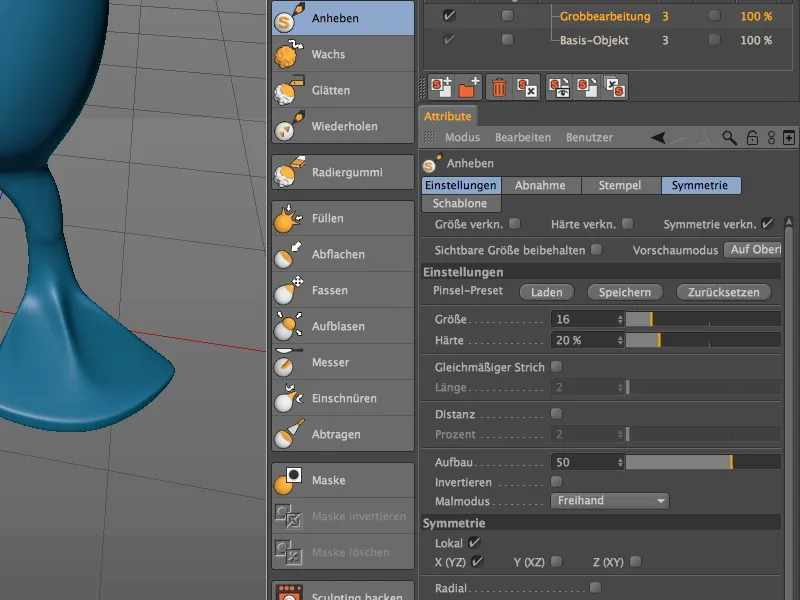Click the Laden preset button
800x600 pixels.
(546, 292)
